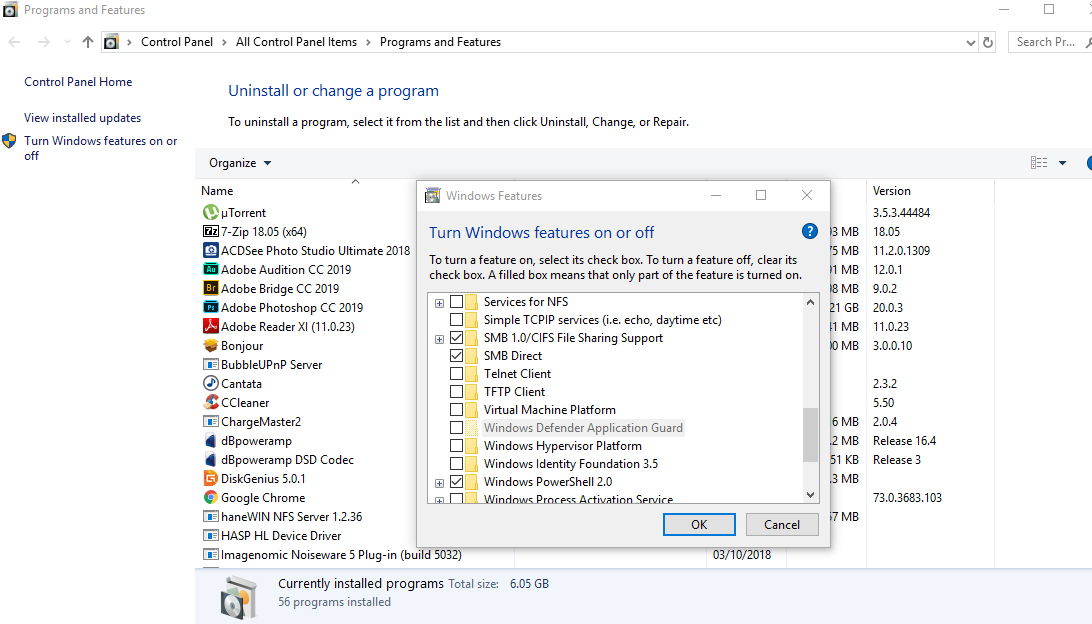Click the dBpoweramp DSD Codec icon
Image resolution: width=1092 pixels, height=624 pixels.
pos(210,459)
